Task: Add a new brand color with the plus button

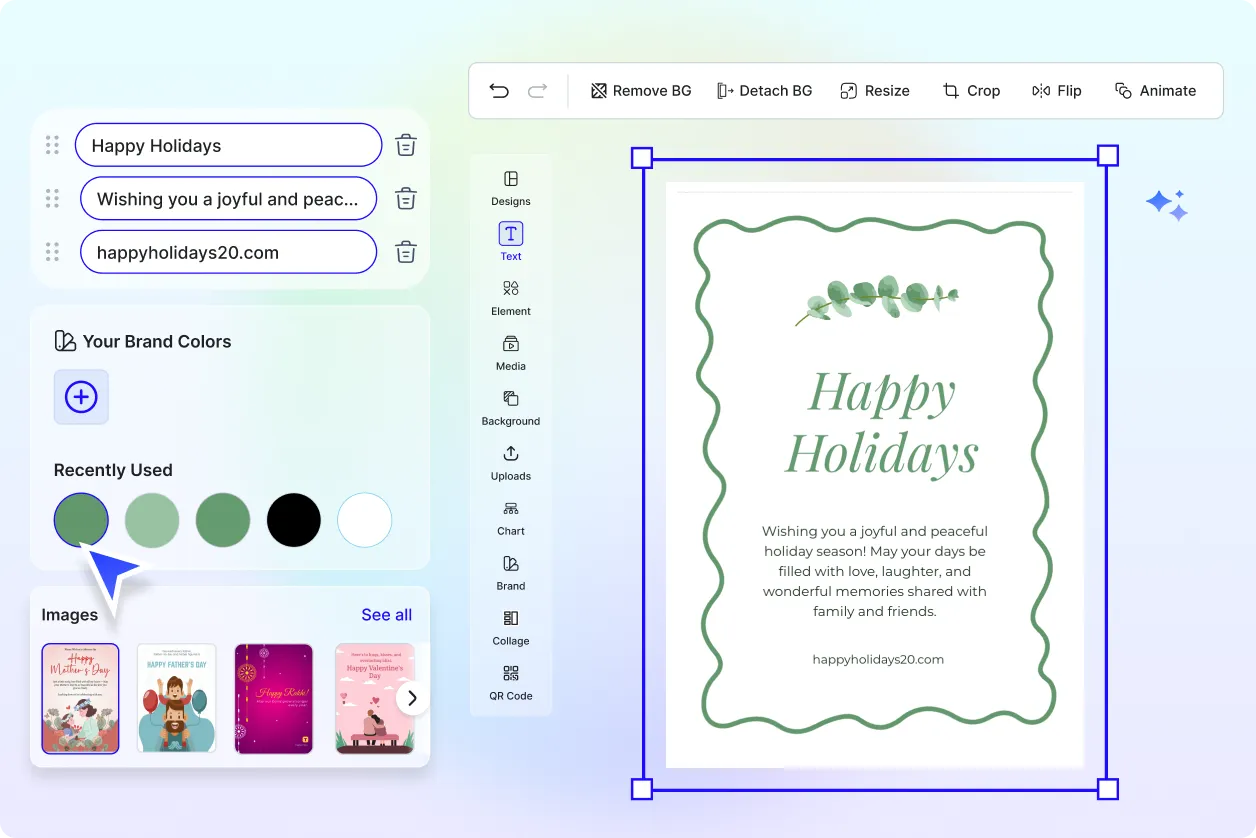Action: (x=80, y=397)
